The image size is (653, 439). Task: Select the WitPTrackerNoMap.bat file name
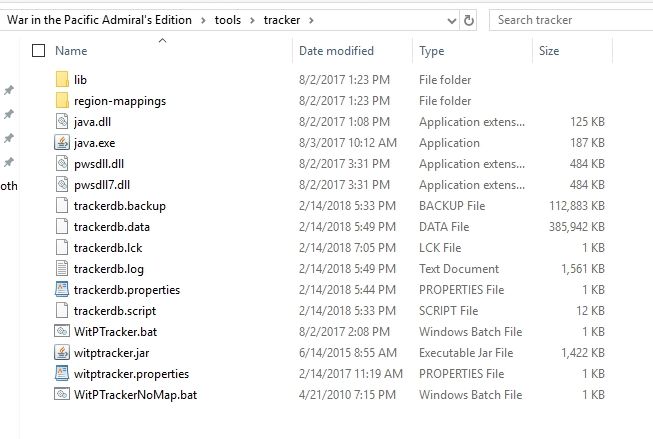coord(136,394)
